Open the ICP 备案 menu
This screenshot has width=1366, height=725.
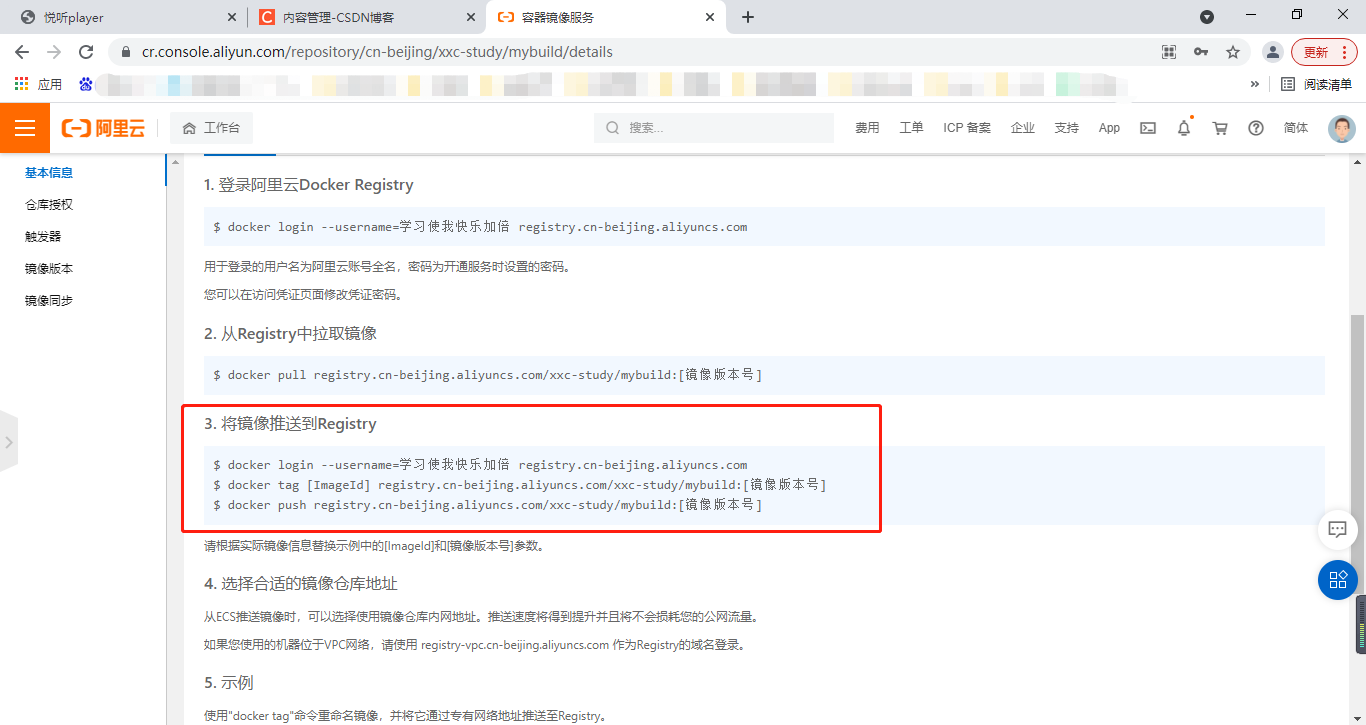(967, 128)
